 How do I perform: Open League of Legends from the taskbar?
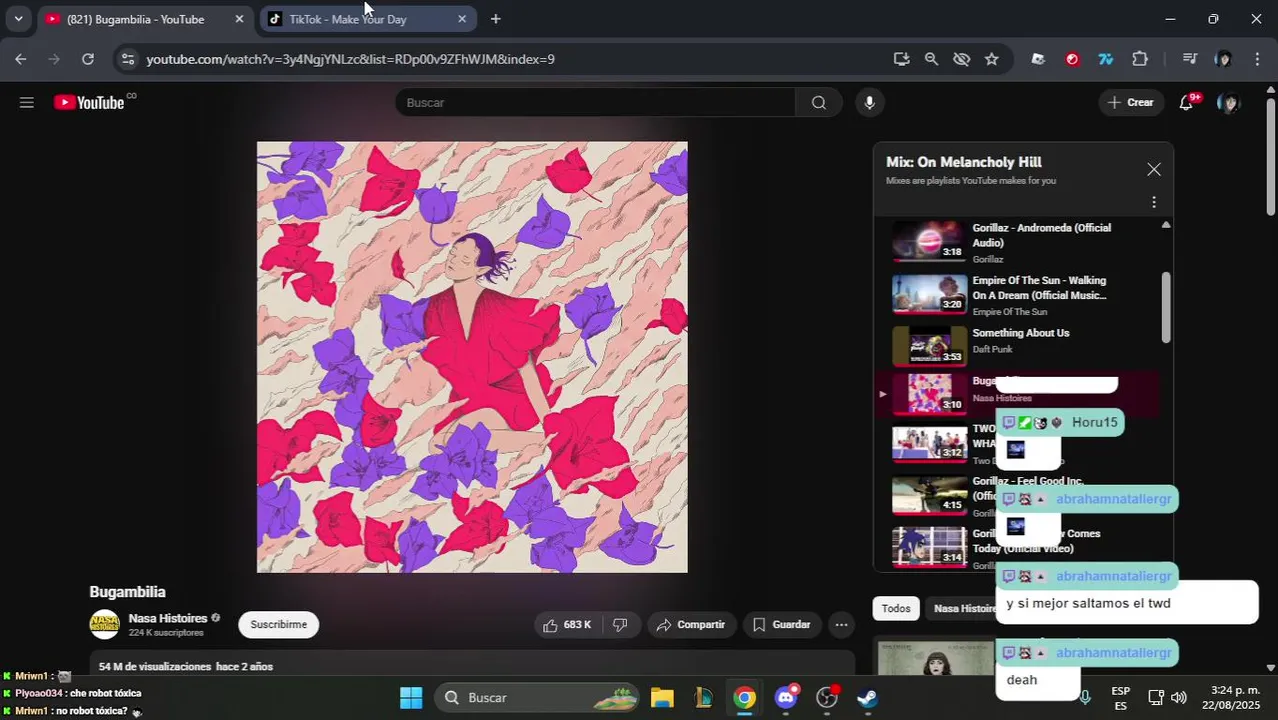tap(703, 698)
